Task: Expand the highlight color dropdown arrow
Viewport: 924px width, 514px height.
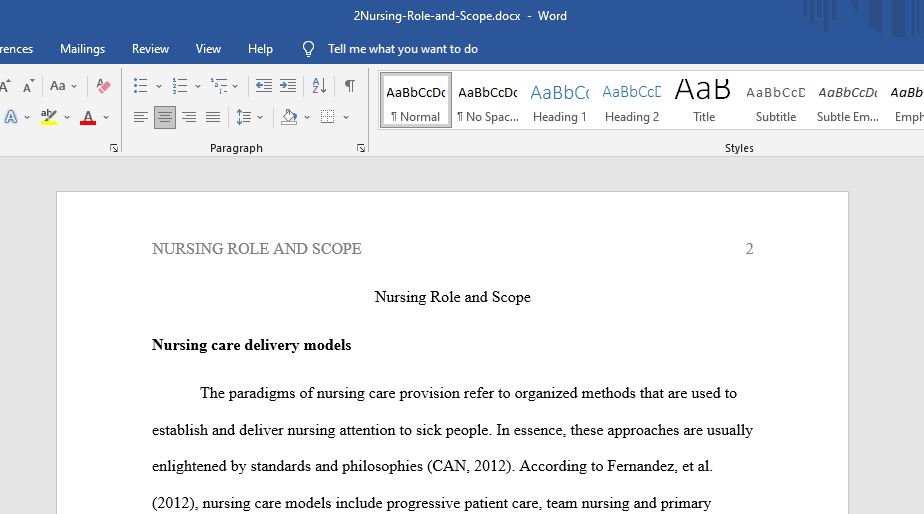Action: pyautogui.click(x=67, y=117)
